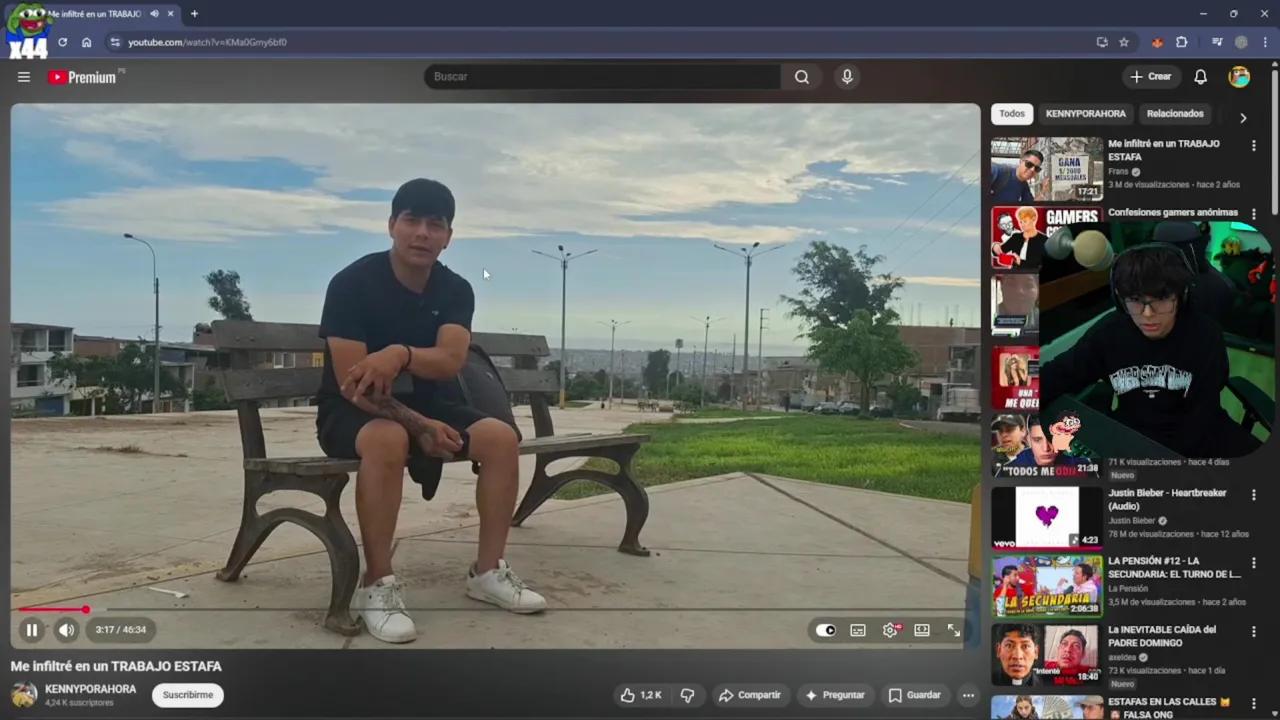
Task: Dislike the video
Action: click(687, 695)
